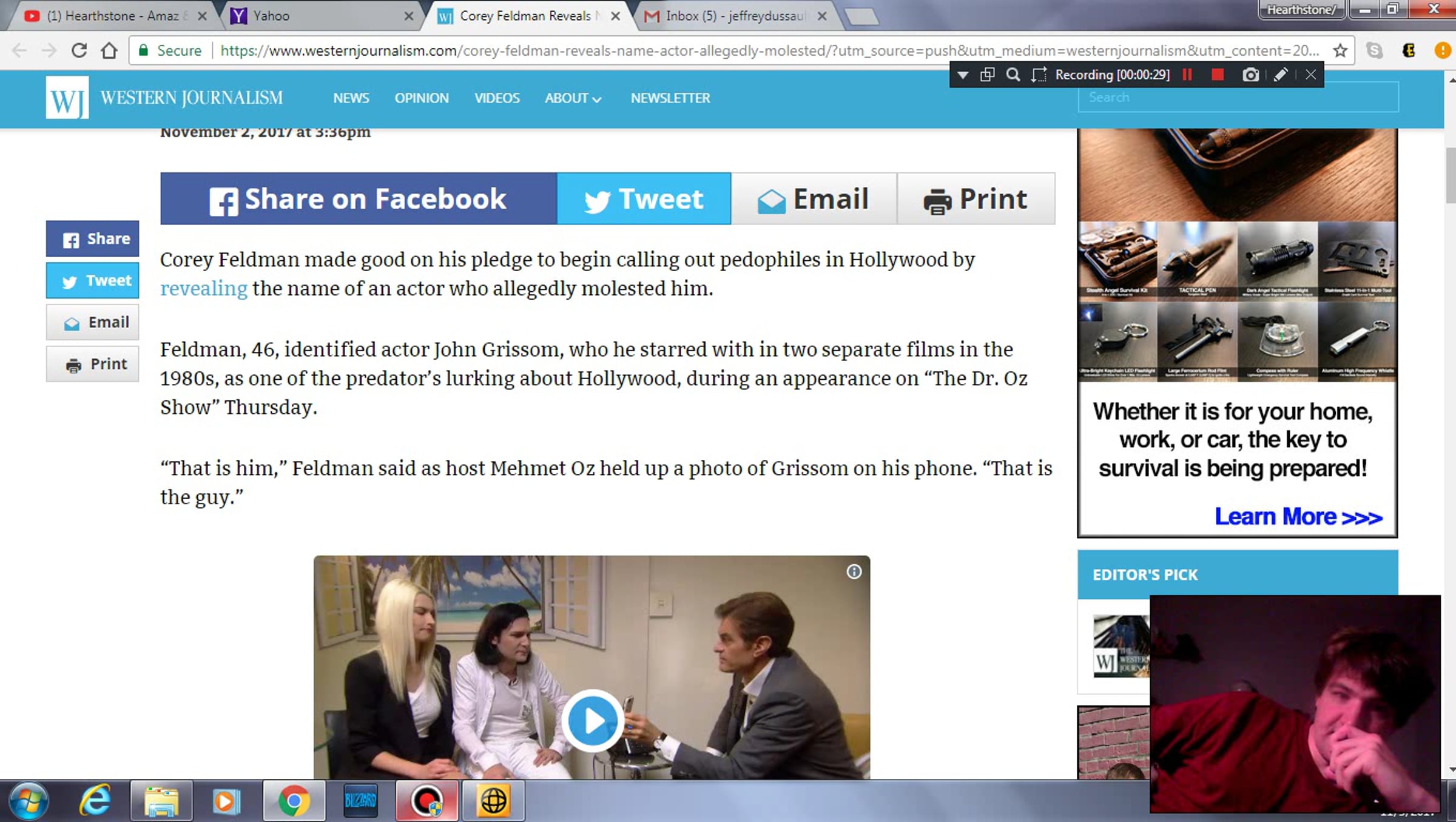Expand the ABOUT navigation menu
This screenshot has width=1456, height=822.
tap(573, 98)
